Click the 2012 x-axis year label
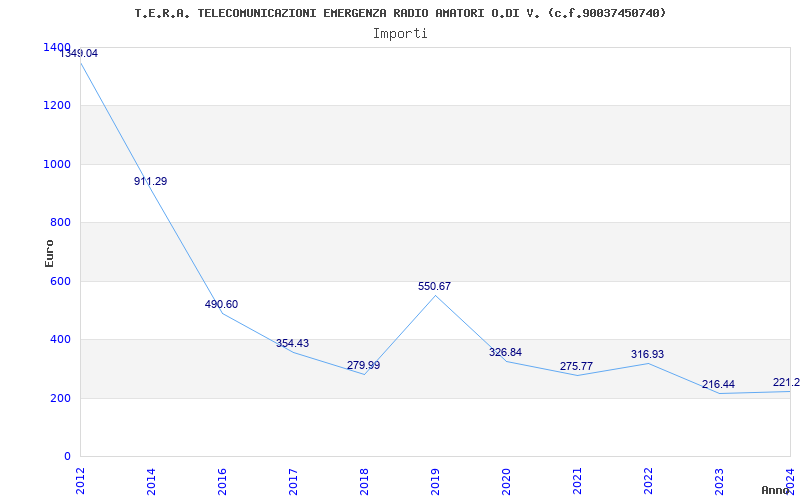Screen dimensions: 800x500 point(80,481)
